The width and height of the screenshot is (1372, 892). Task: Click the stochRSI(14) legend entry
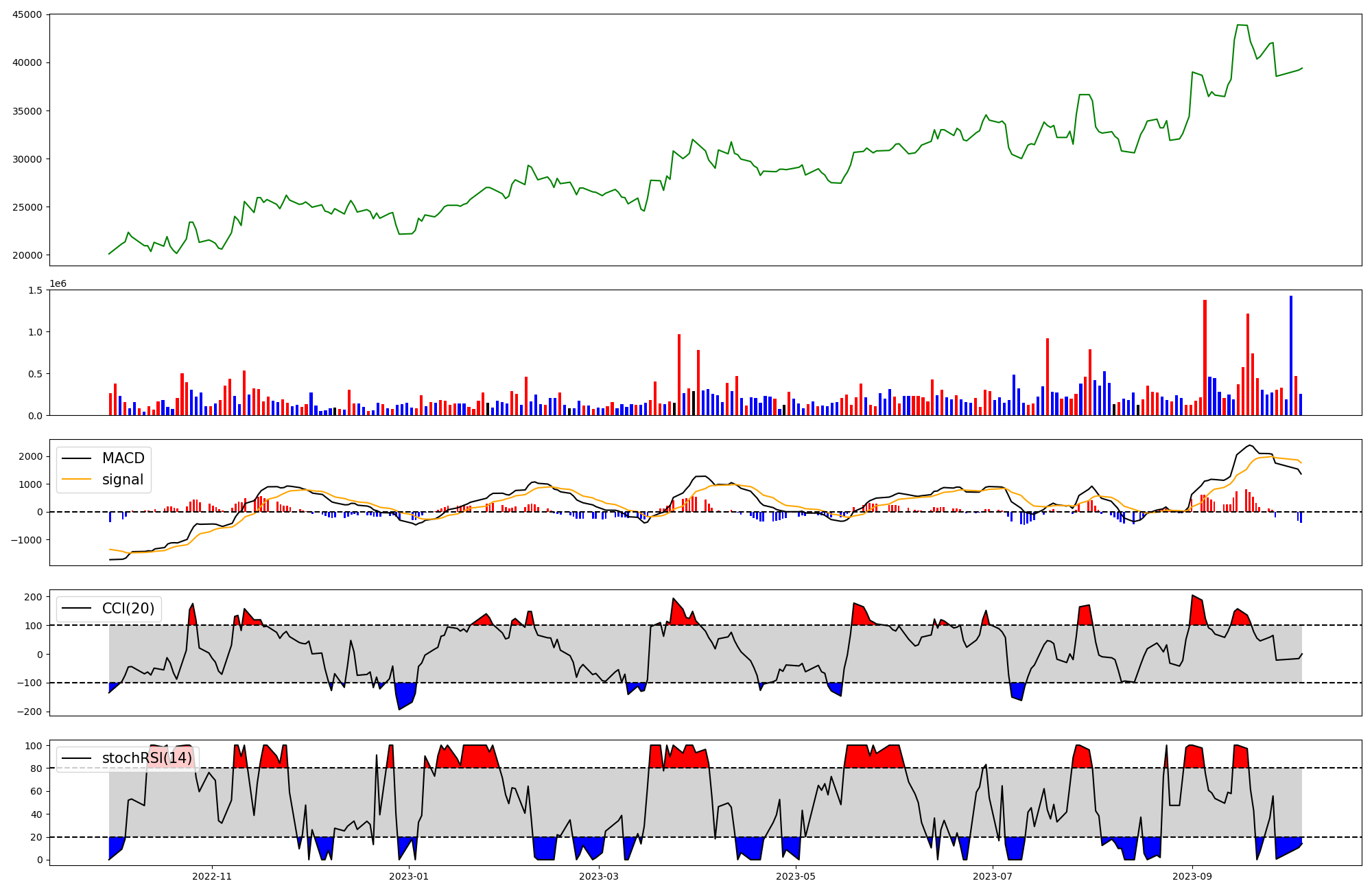pyautogui.click(x=147, y=758)
